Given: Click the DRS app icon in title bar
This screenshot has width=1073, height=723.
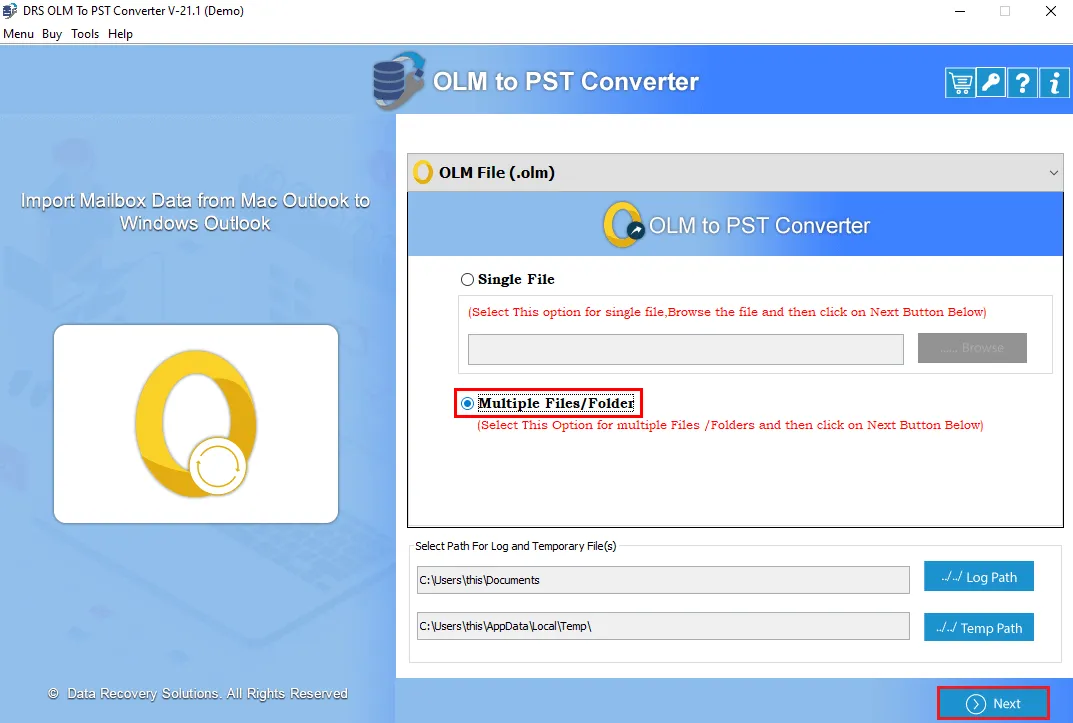Looking at the screenshot, I should pyautogui.click(x=10, y=11).
